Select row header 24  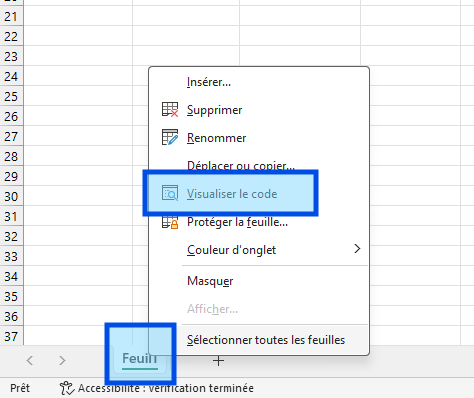(11, 76)
